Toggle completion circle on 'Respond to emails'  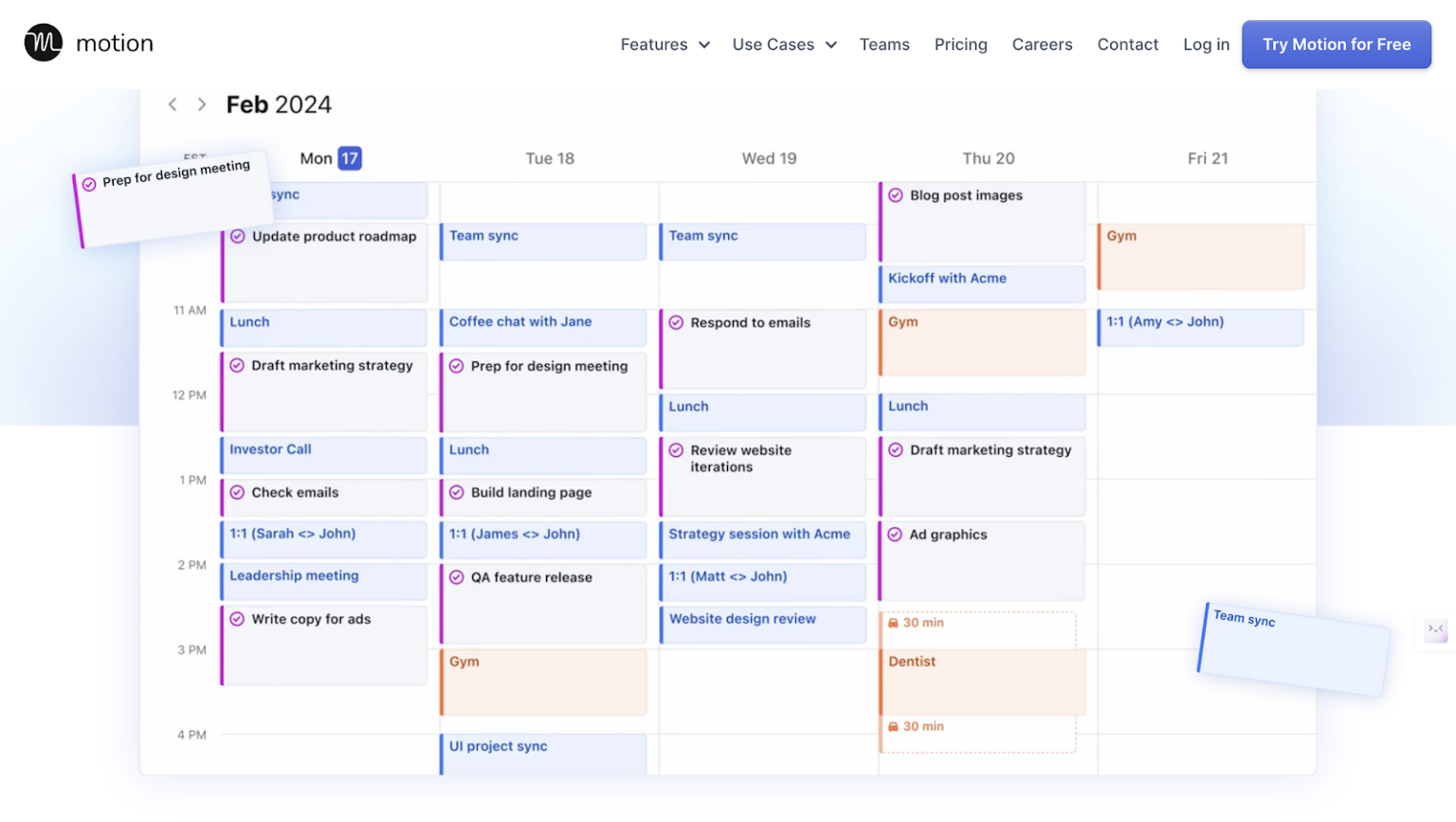point(676,322)
